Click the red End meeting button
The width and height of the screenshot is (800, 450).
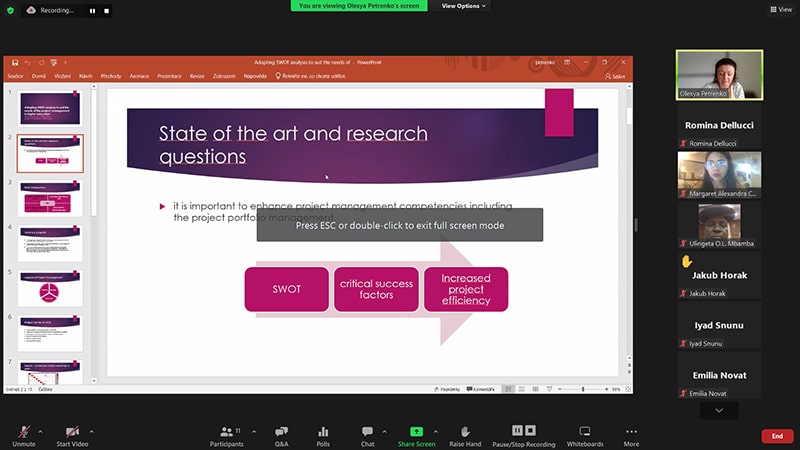(776, 436)
